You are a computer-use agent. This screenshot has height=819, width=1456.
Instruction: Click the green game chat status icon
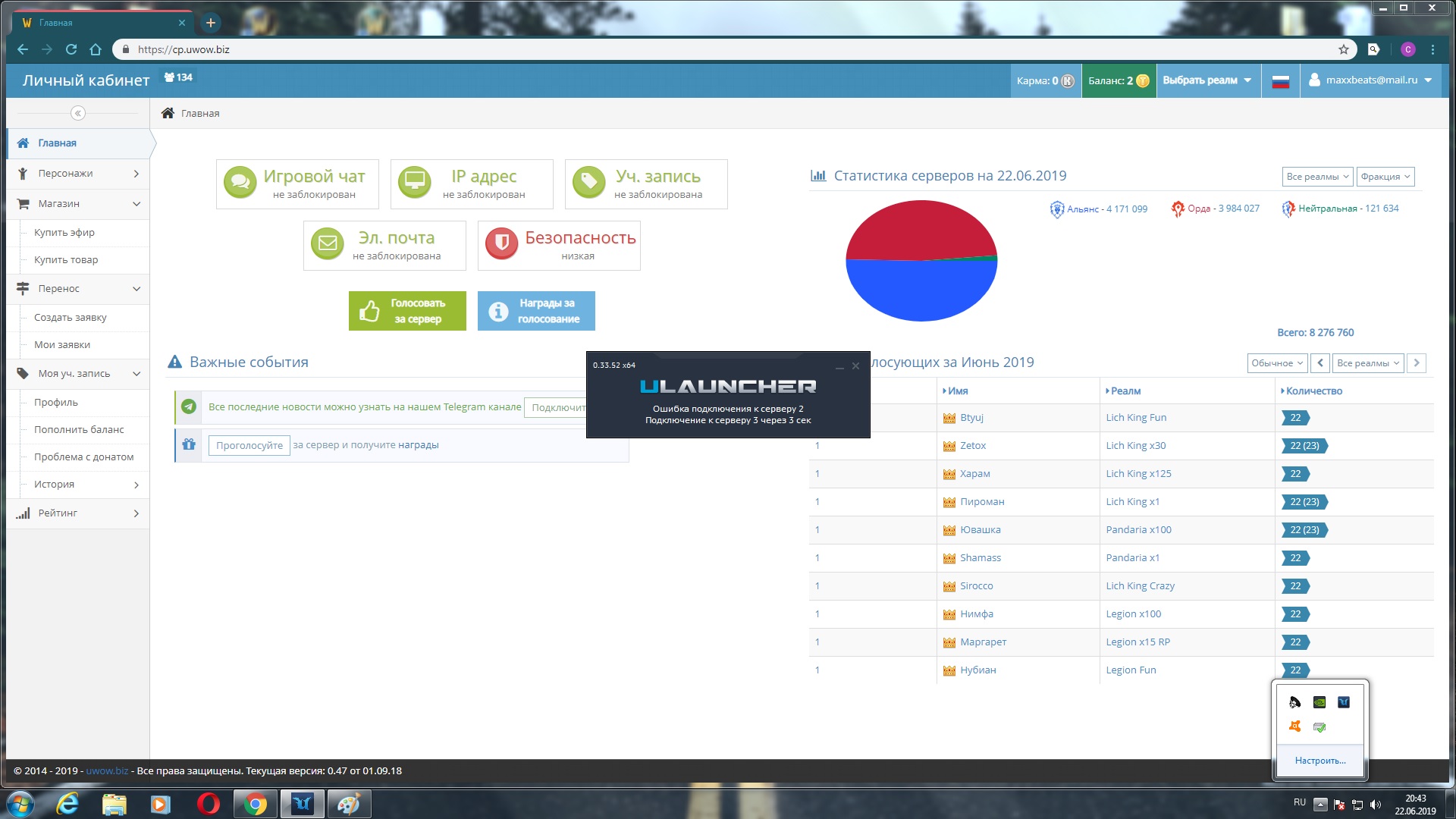click(x=240, y=183)
